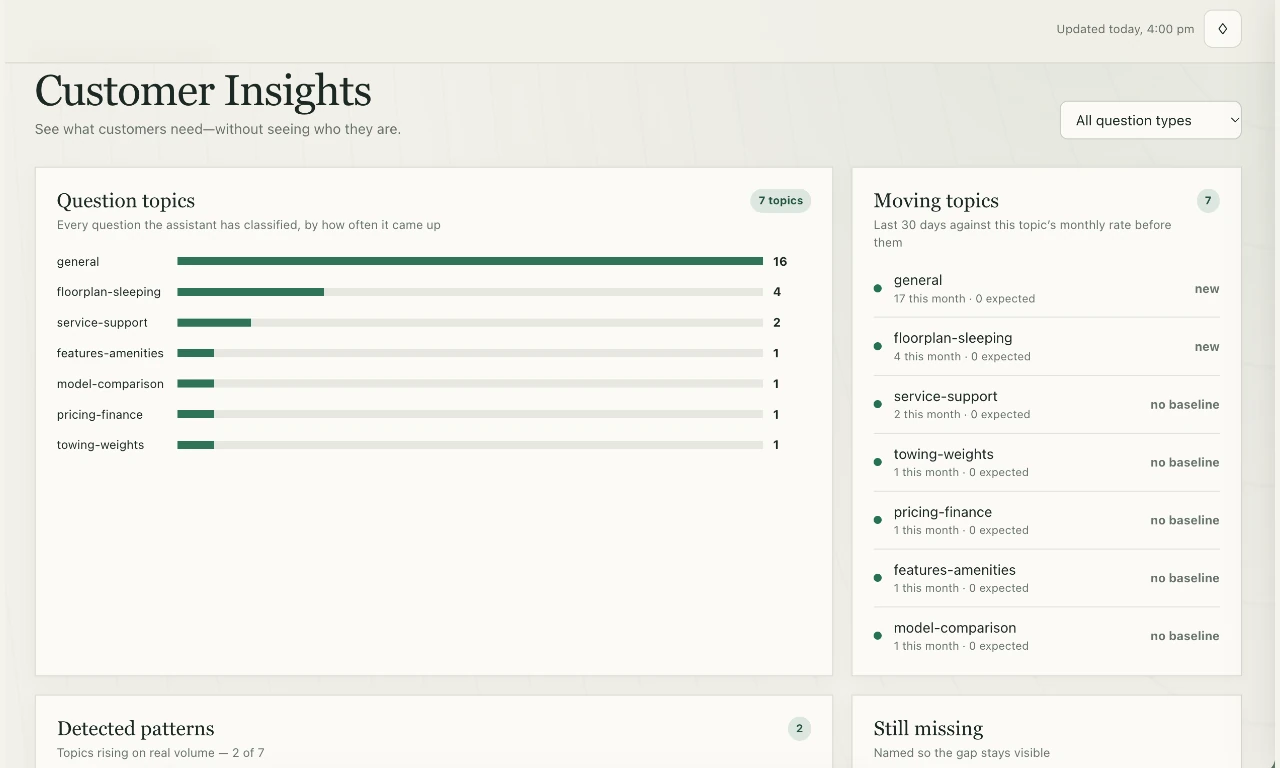
Task: Click the features-amenities label in Question topics
Action: (x=110, y=353)
